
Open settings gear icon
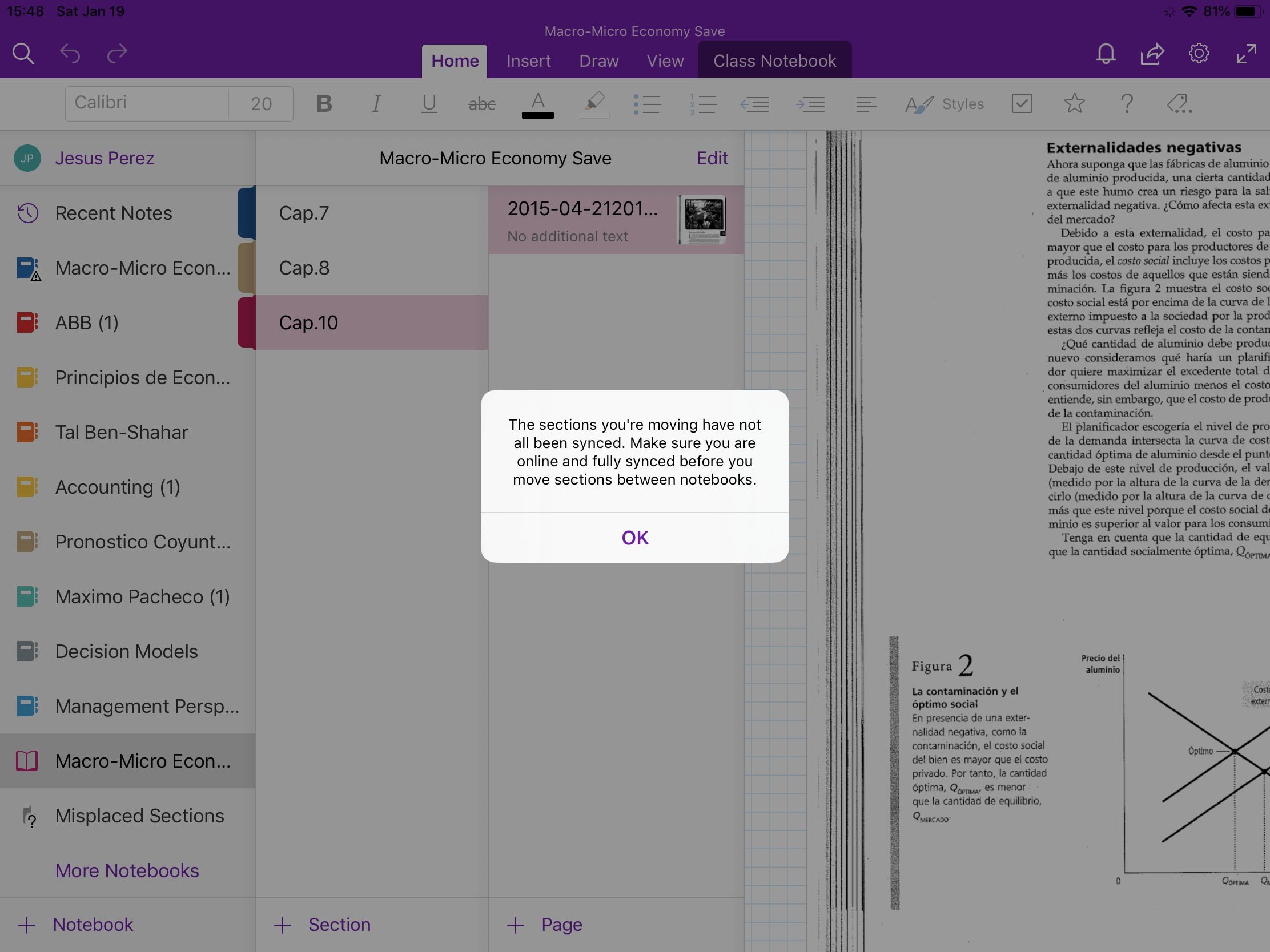(x=1199, y=54)
